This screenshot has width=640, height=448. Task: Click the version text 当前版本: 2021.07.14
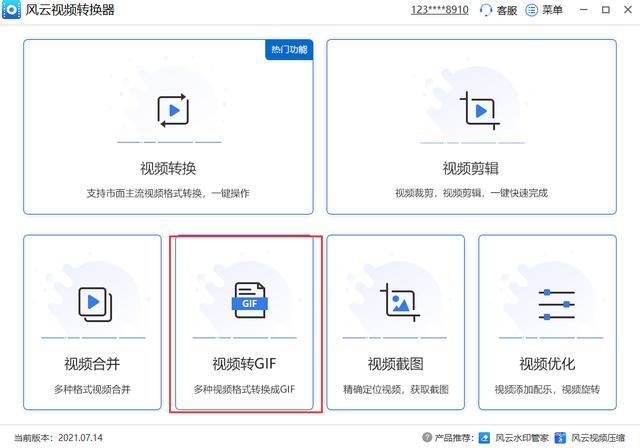tap(58, 438)
